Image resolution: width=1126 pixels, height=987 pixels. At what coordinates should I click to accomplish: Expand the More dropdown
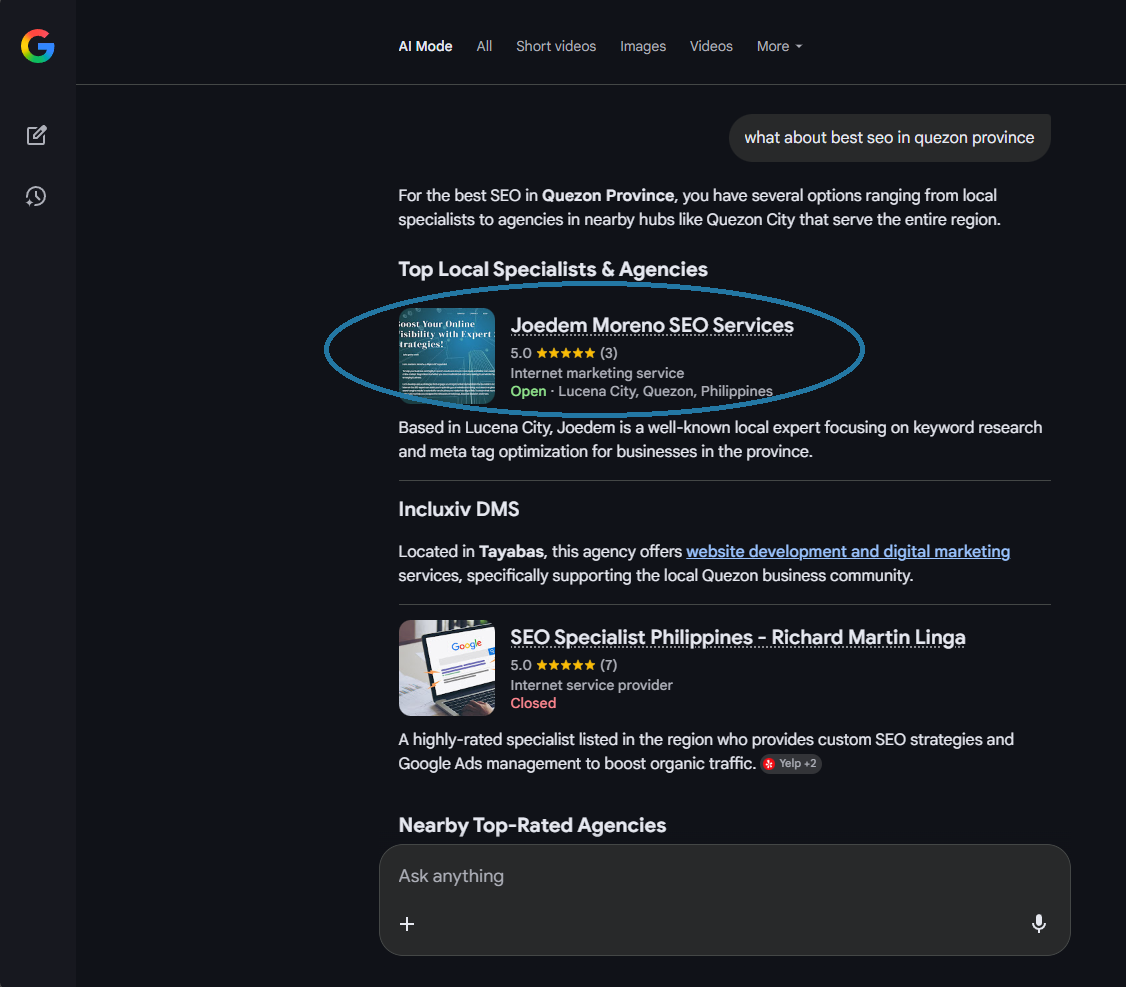click(x=779, y=46)
